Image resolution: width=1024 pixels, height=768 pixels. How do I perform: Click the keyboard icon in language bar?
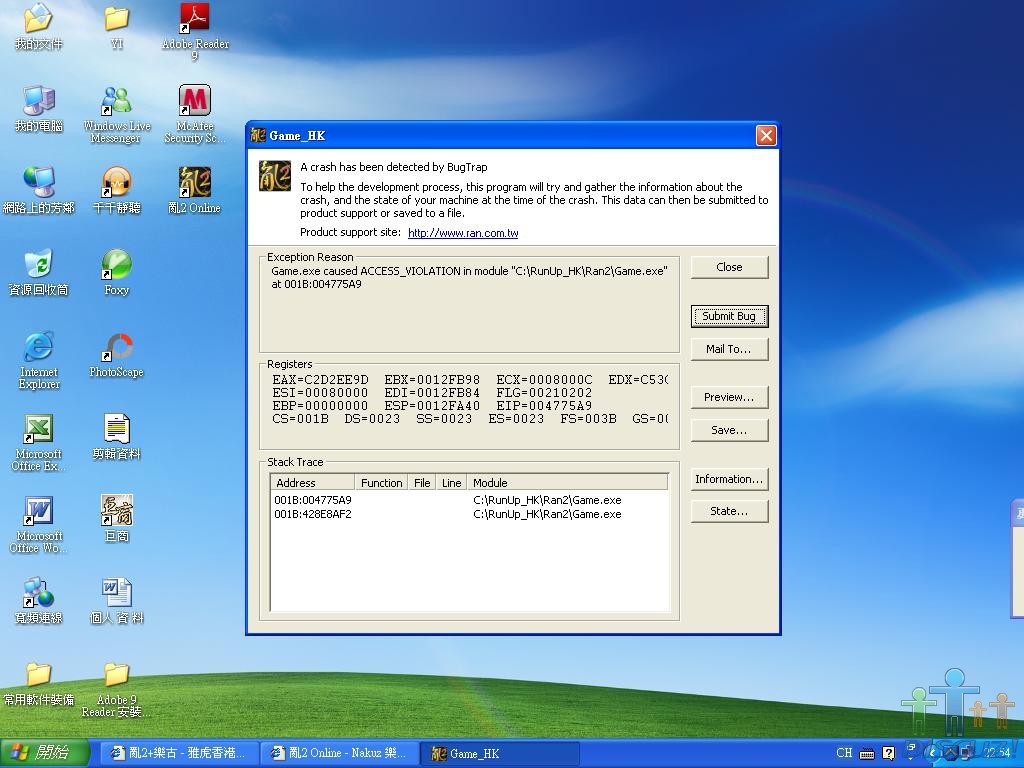coord(867,754)
